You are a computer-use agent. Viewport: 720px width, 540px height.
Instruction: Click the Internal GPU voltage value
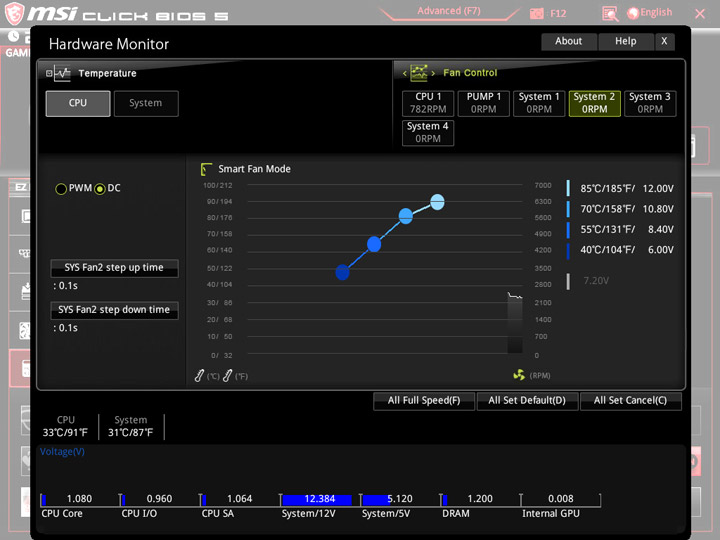tap(561, 499)
